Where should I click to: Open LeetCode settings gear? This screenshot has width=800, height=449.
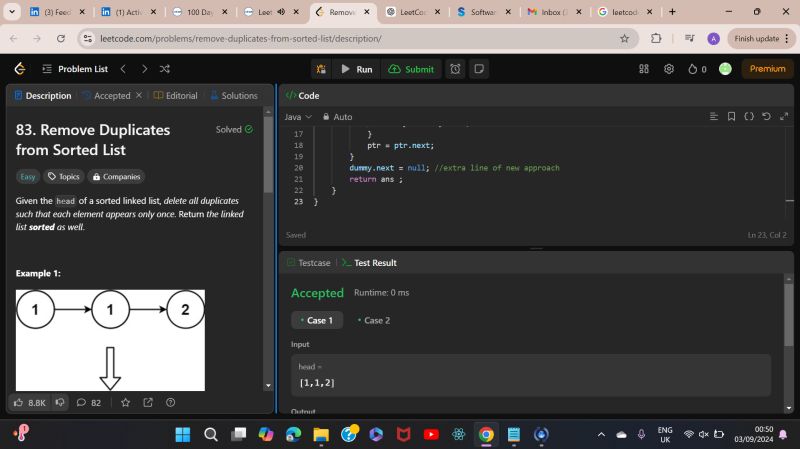669,69
